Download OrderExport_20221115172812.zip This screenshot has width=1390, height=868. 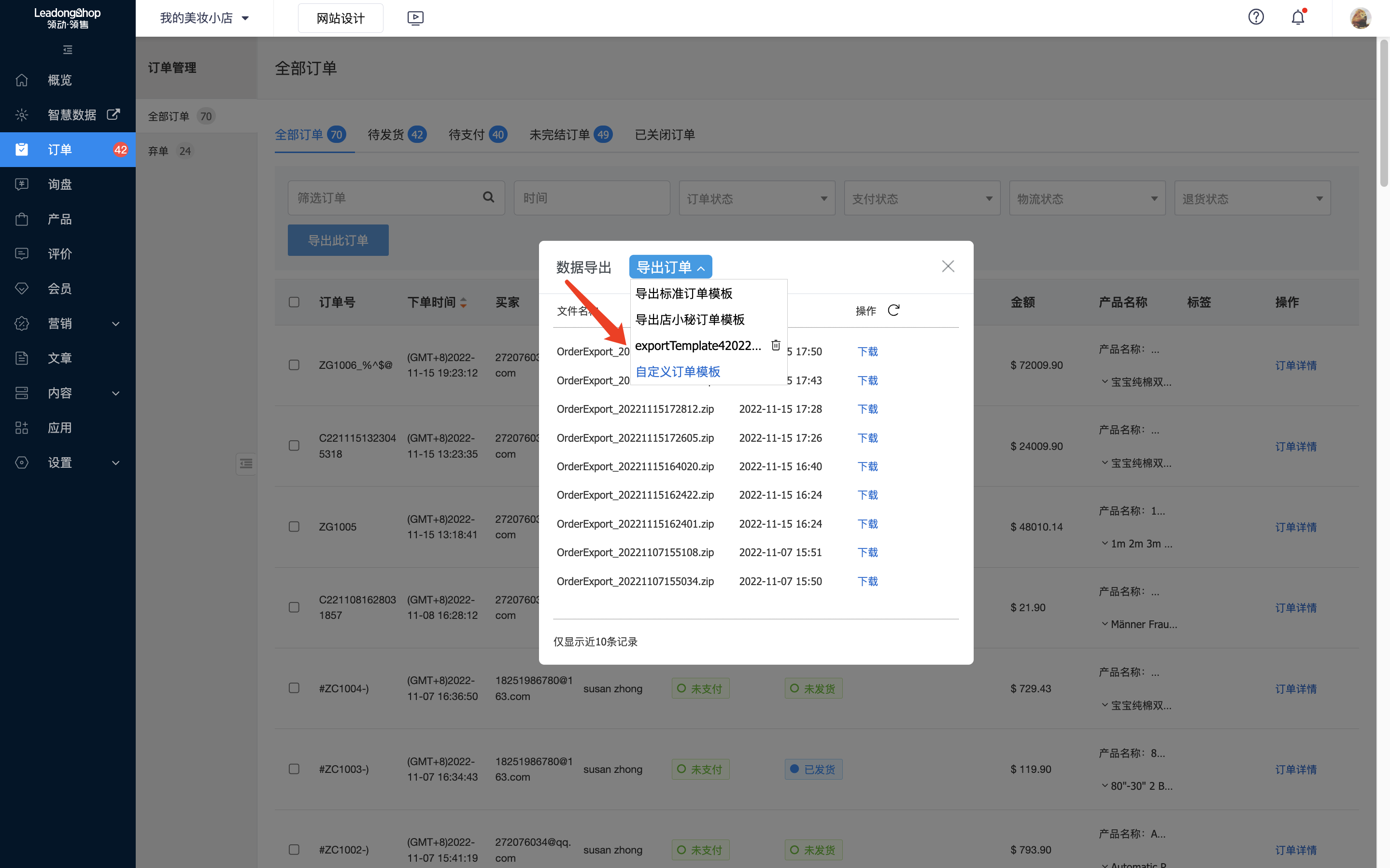click(x=867, y=409)
